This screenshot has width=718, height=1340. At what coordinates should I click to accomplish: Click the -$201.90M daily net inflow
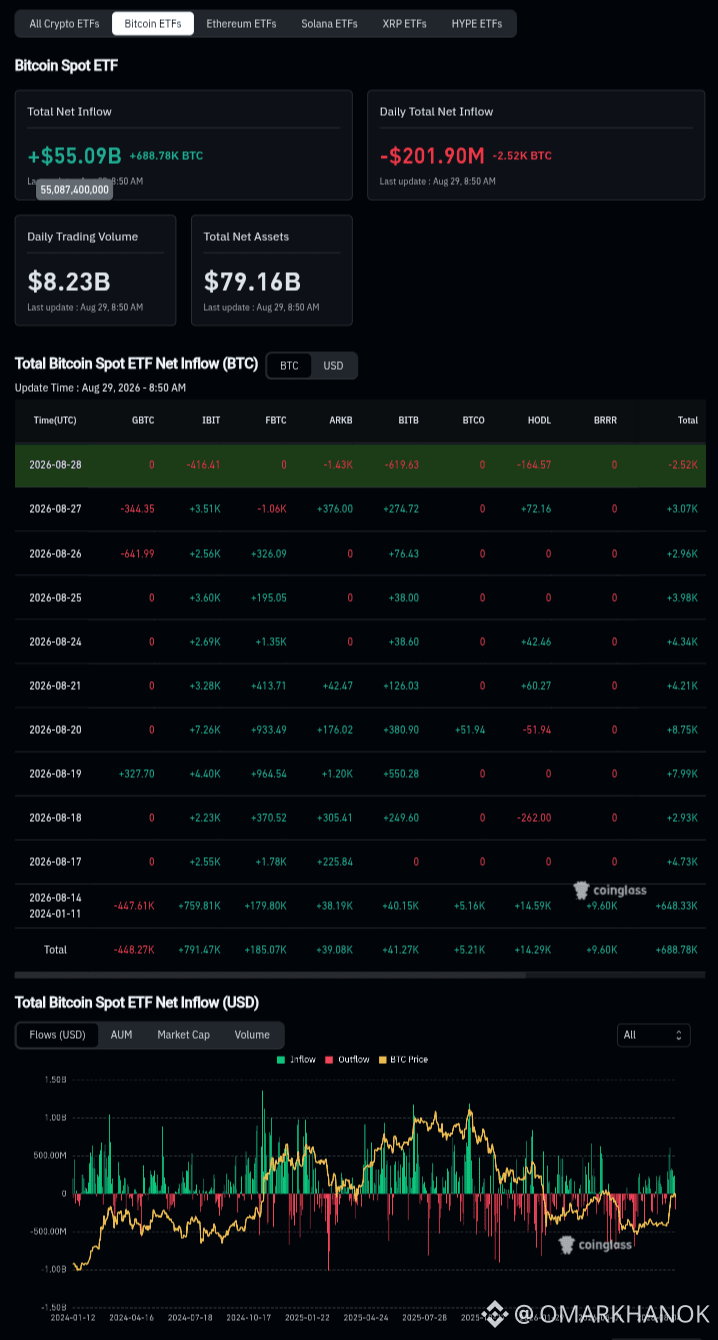point(432,156)
